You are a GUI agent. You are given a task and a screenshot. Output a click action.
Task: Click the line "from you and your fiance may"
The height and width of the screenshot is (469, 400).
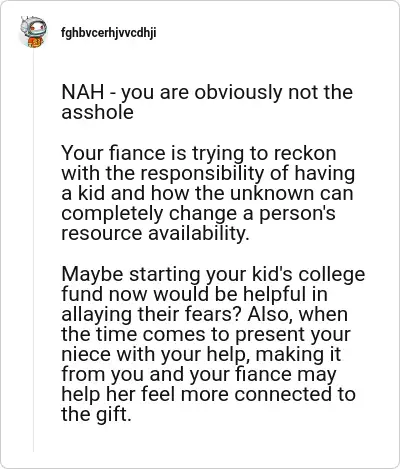pyautogui.click(x=199, y=374)
